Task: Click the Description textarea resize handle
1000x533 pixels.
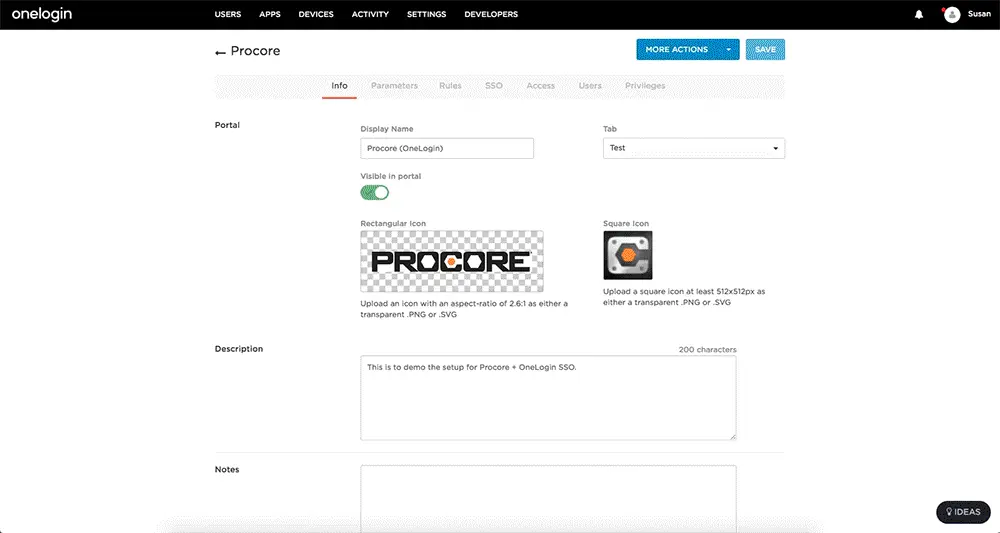Action: click(732, 436)
